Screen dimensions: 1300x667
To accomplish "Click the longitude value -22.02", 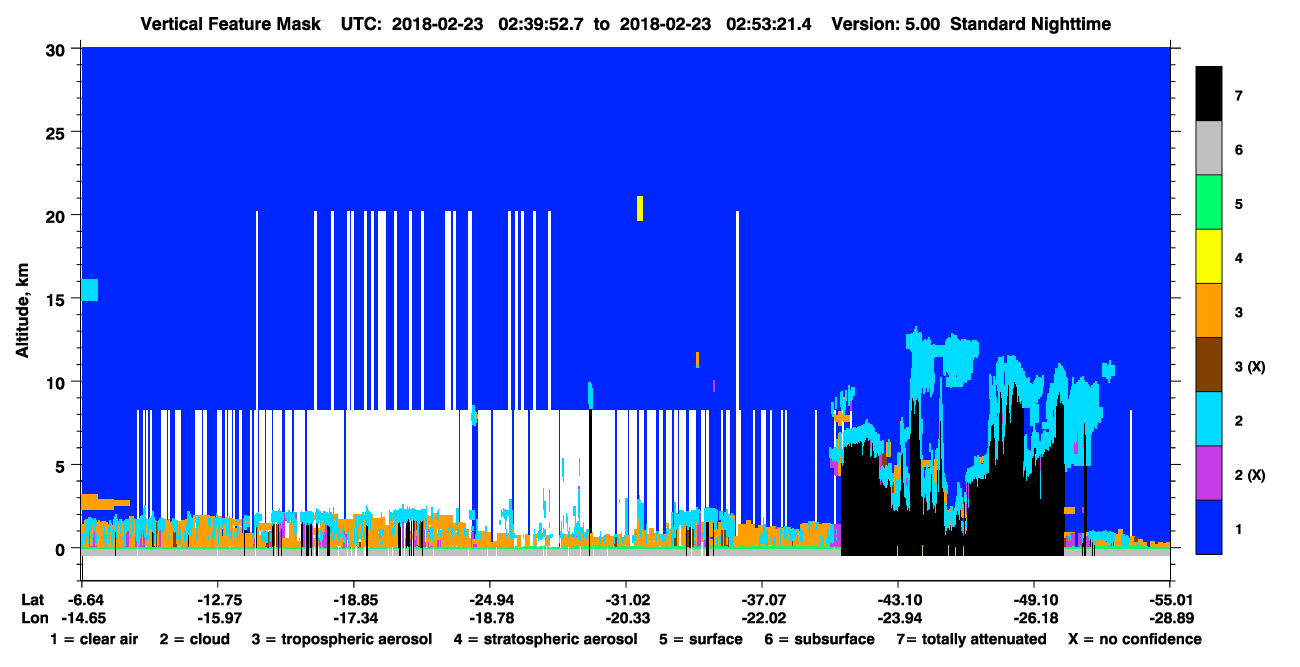I will pos(762,618).
